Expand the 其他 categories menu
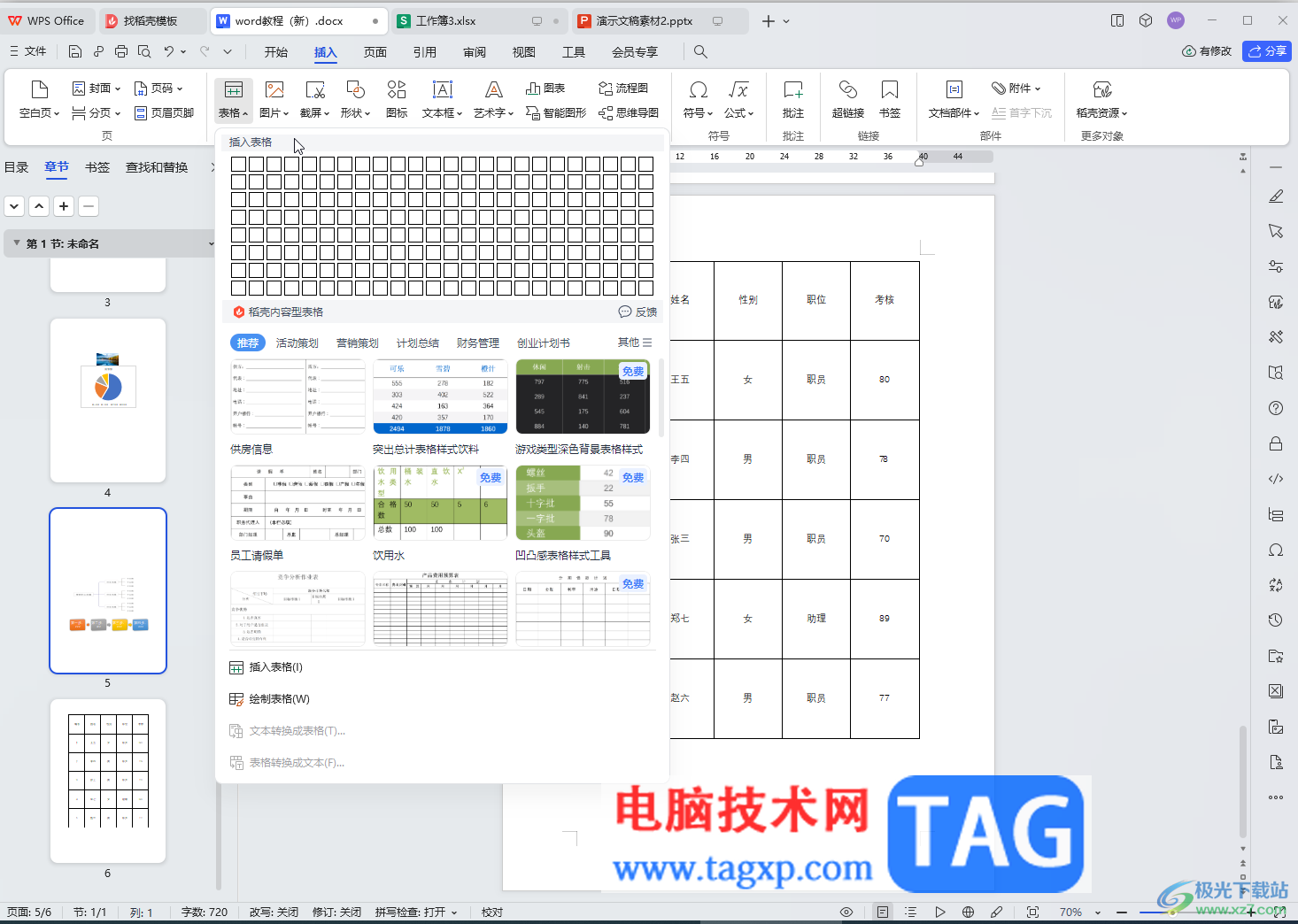 pos(635,343)
